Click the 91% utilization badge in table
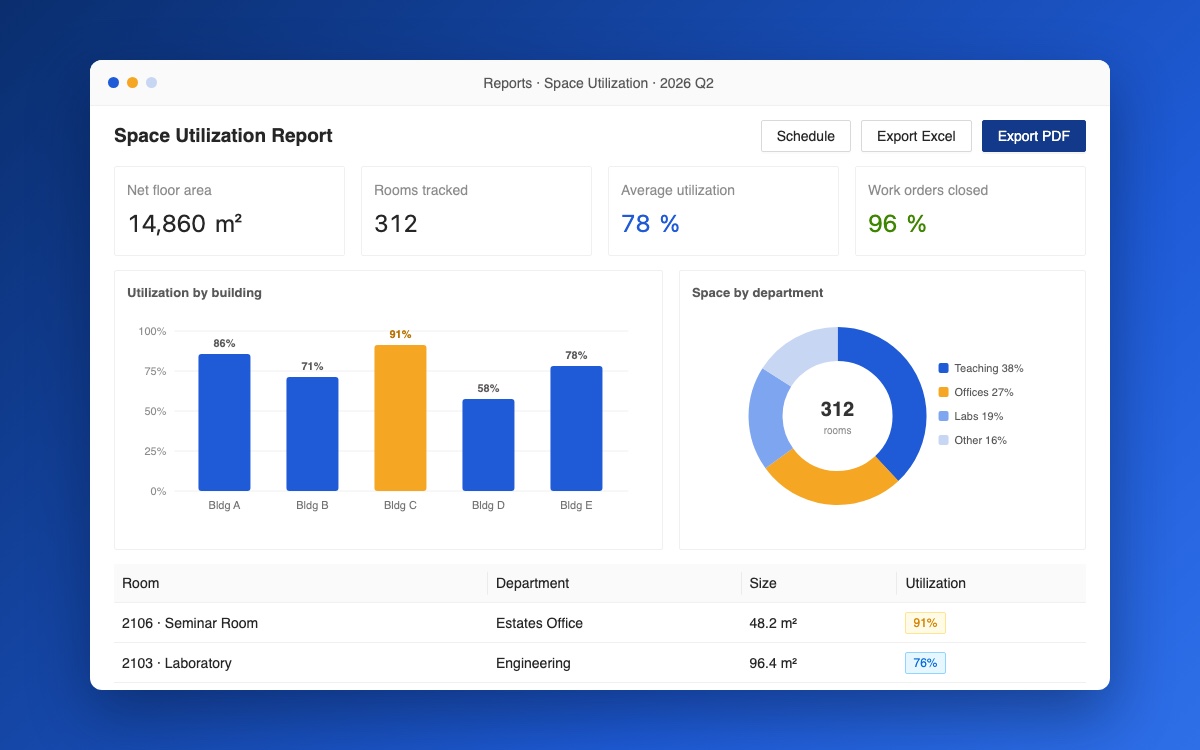The image size is (1200, 750). pos(925,623)
